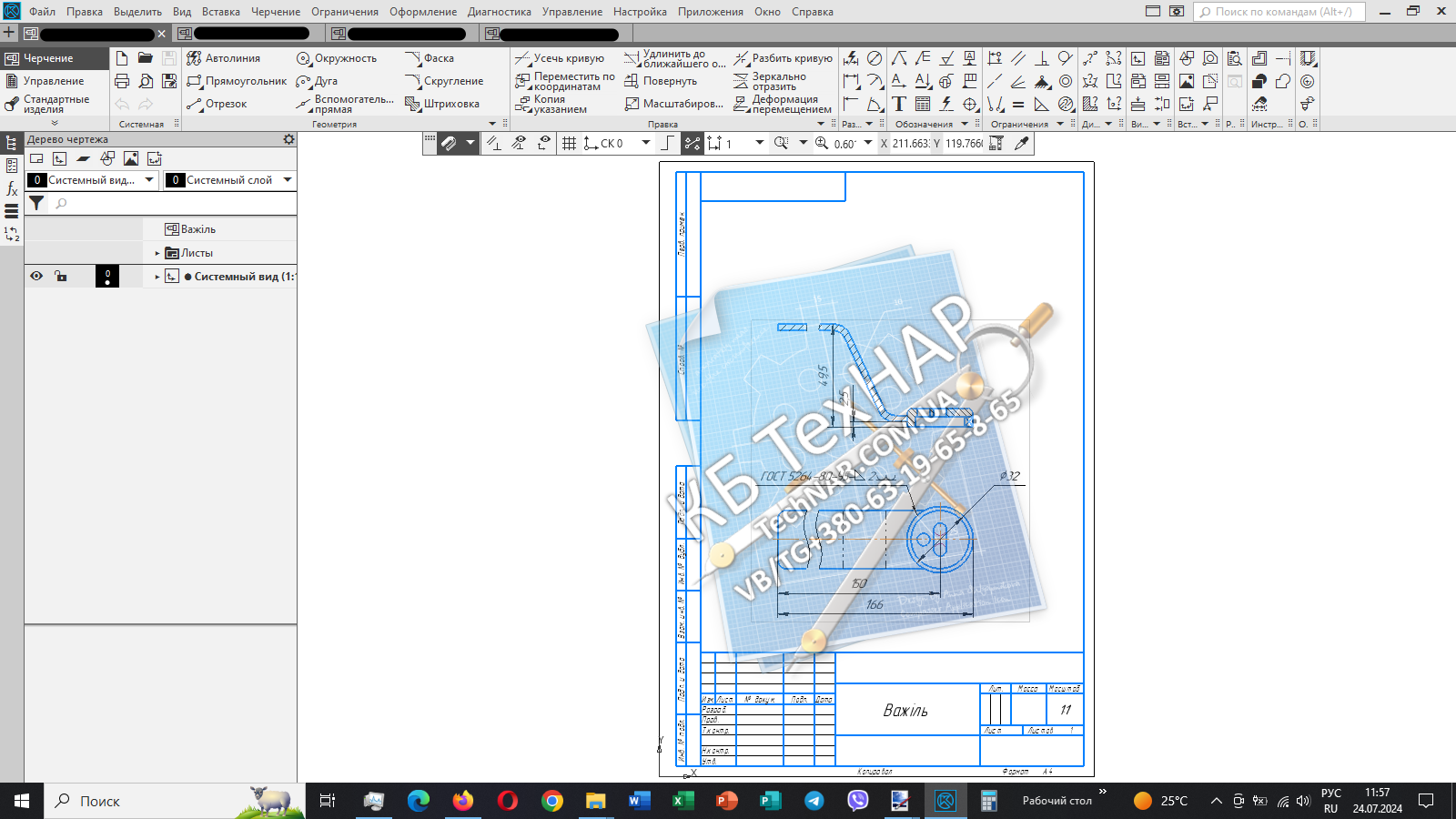Toggle visibility eye of Системный вид
The height and width of the screenshot is (819, 1456).
(36, 276)
